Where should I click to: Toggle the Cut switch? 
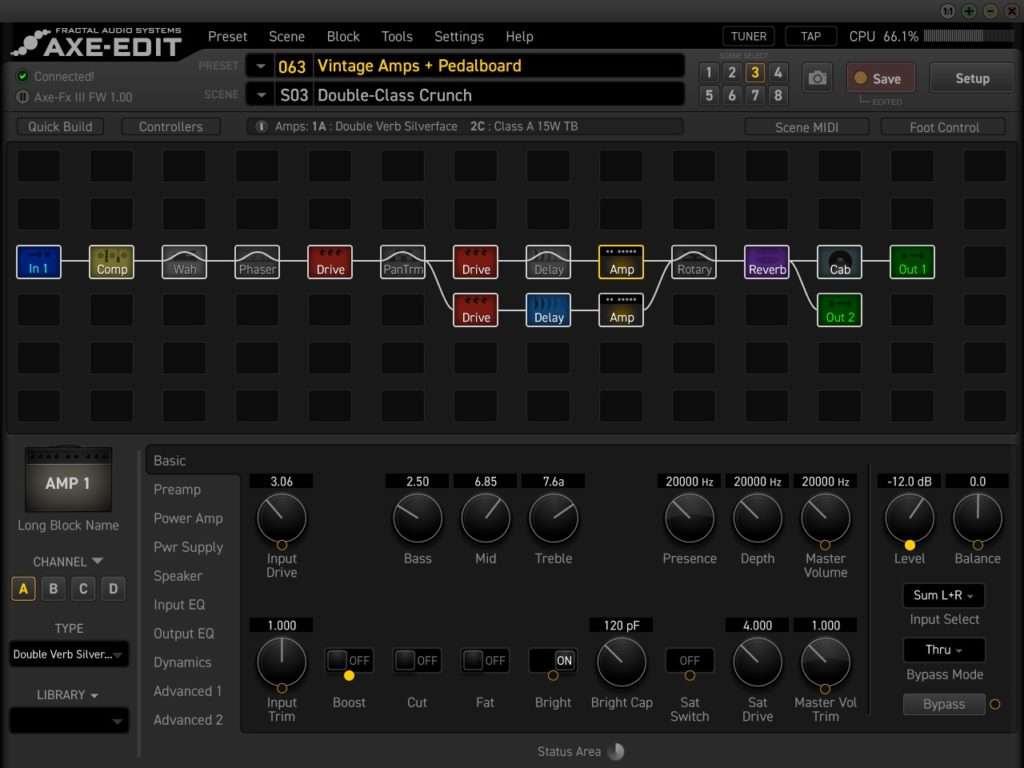tap(417, 660)
